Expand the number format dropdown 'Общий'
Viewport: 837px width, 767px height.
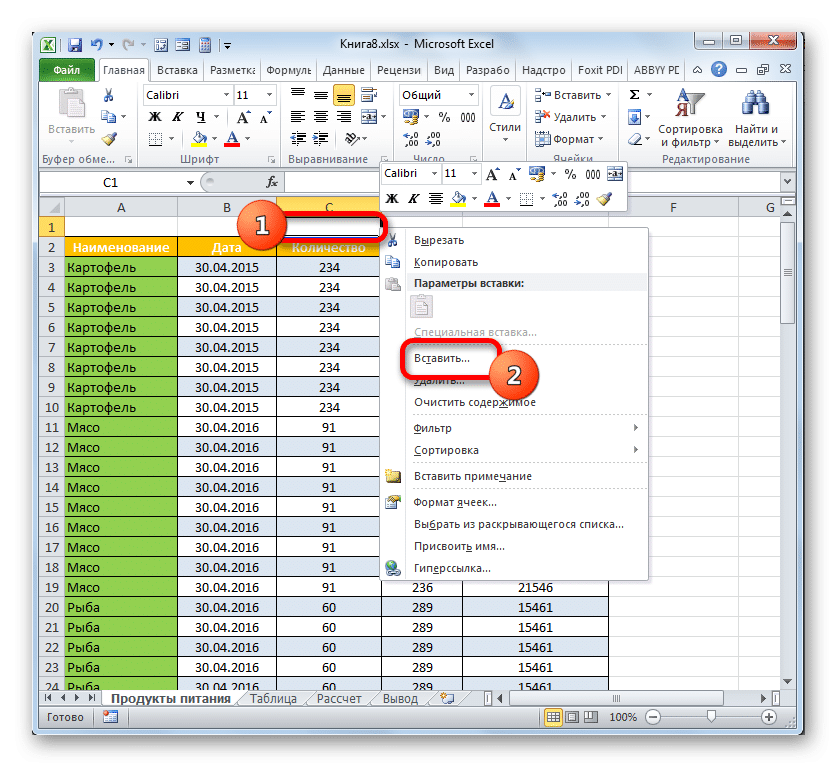[x=471, y=95]
